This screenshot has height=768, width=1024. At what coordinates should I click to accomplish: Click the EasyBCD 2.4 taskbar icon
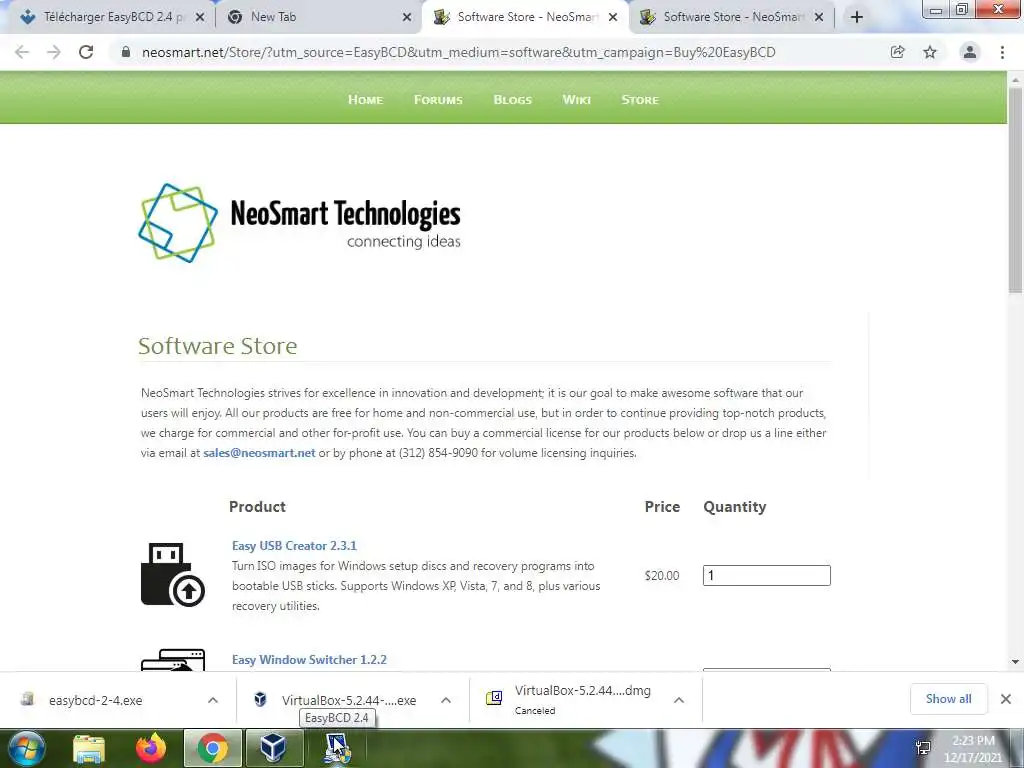(x=337, y=748)
